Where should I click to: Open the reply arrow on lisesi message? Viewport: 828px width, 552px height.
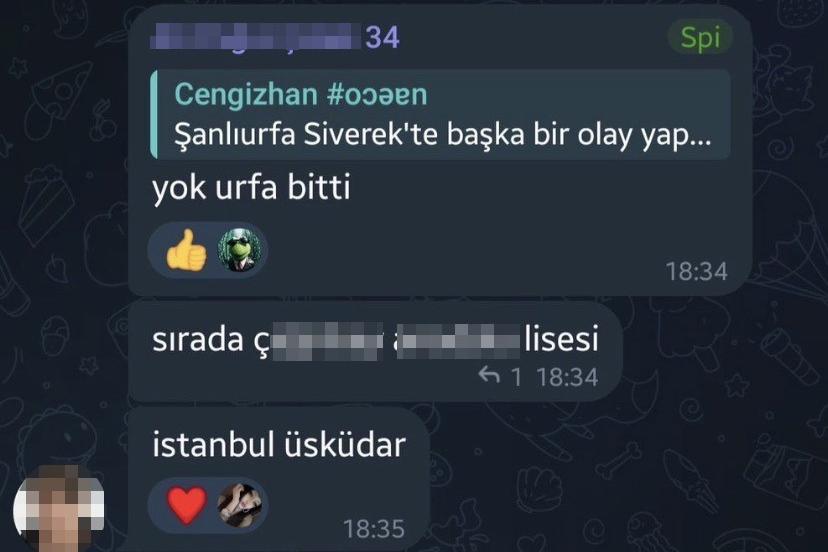489,376
